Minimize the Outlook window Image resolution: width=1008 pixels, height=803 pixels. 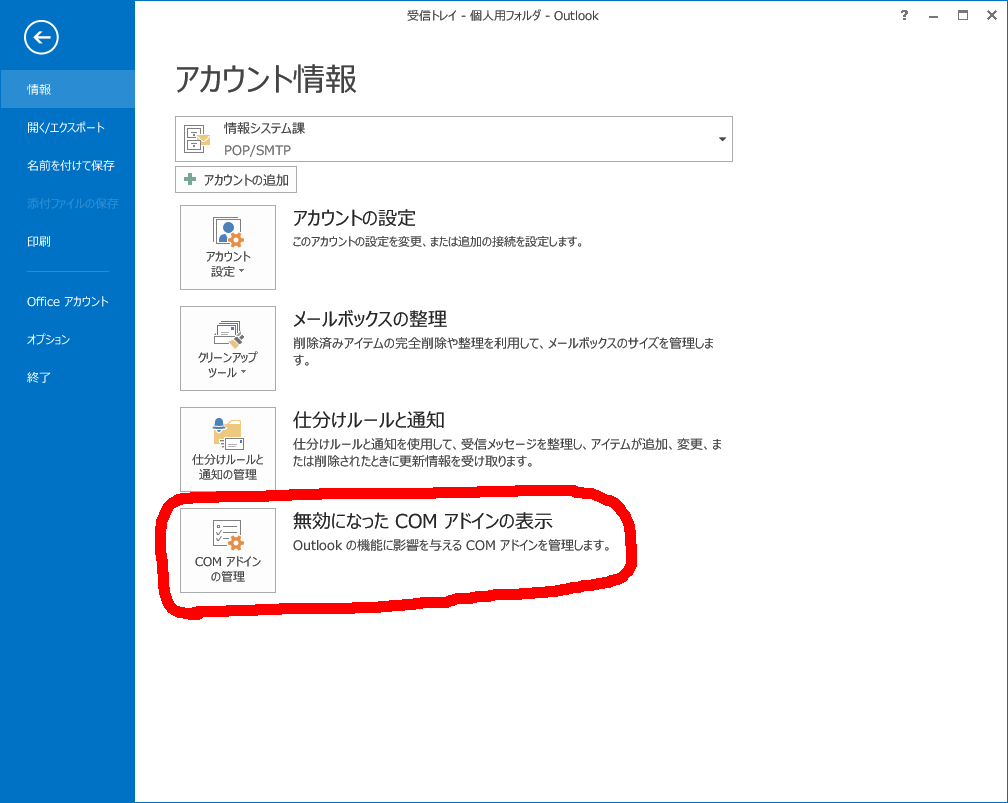pos(933,15)
